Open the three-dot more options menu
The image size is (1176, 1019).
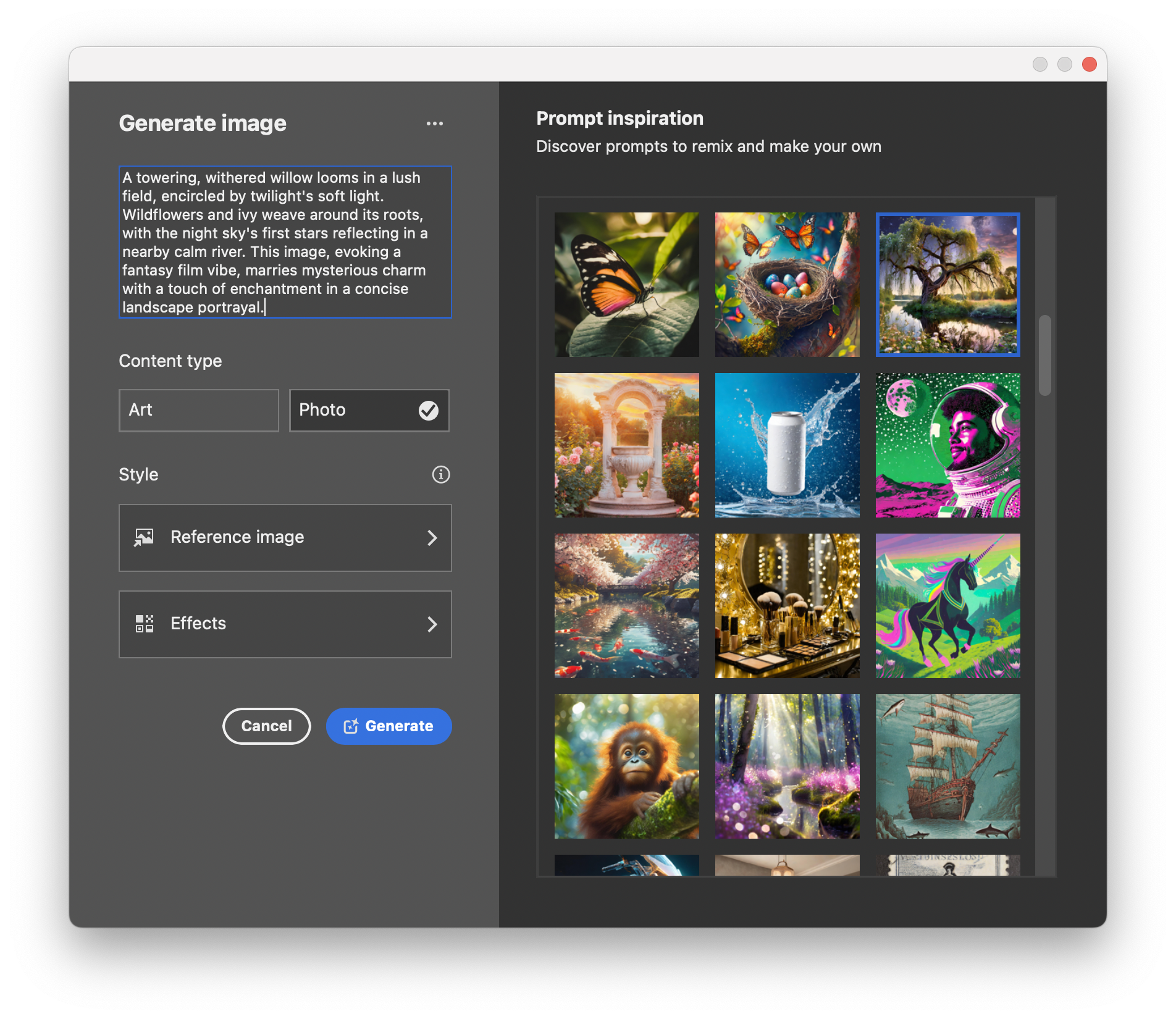pos(435,124)
